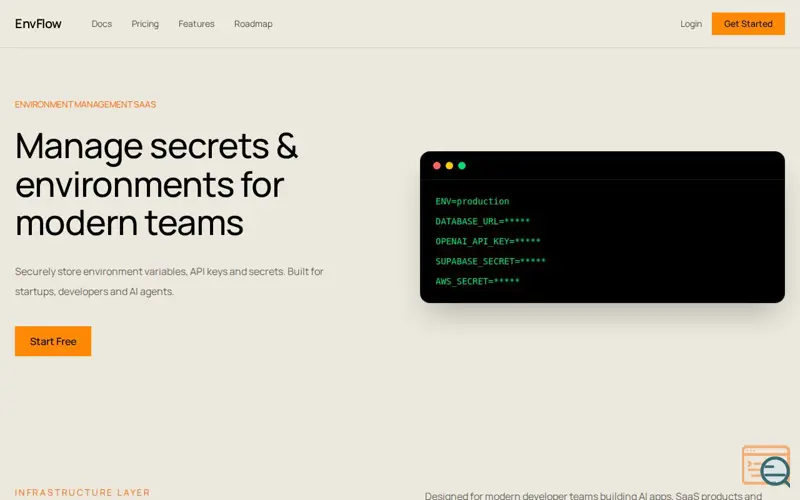The width and height of the screenshot is (800, 500).
Task: Click the Infrastructure Layer heading
Action: (82, 492)
